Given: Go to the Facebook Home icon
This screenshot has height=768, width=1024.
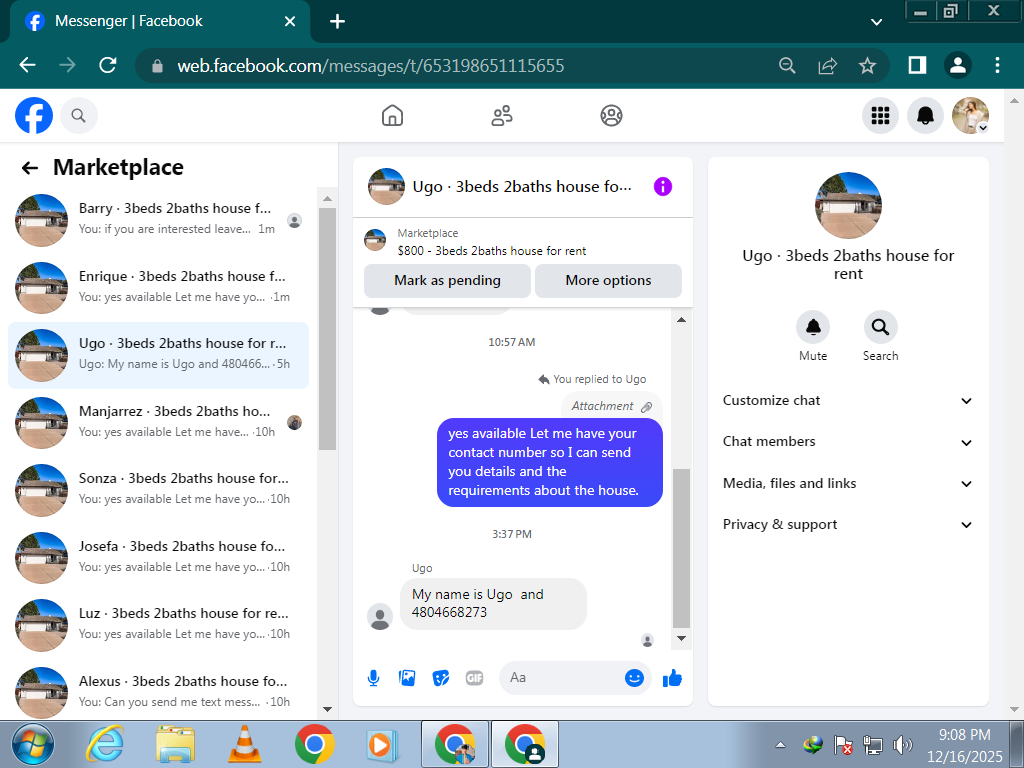Looking at the screenshot, I should point(392,116).
